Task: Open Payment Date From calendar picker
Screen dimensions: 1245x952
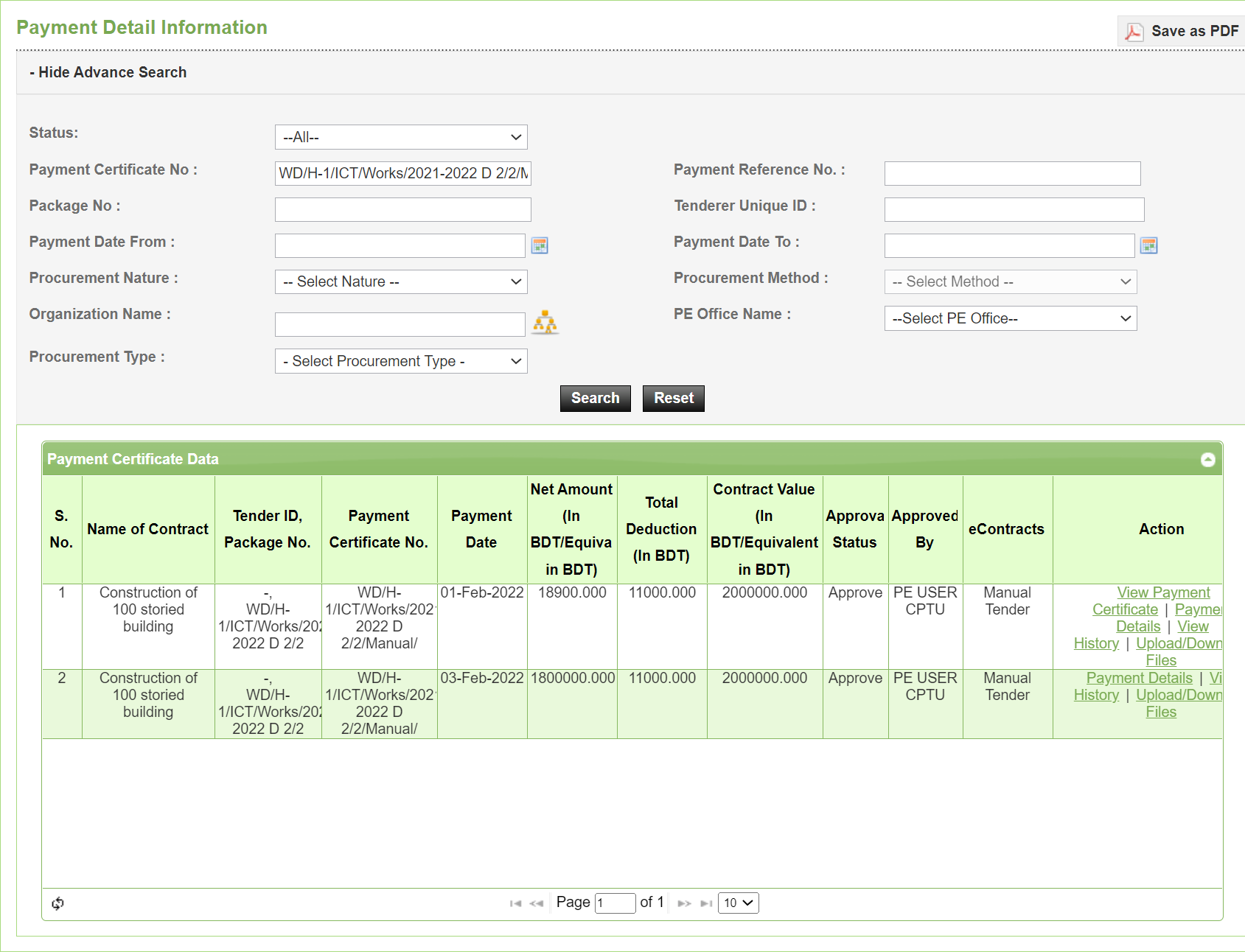Action: 540,245
